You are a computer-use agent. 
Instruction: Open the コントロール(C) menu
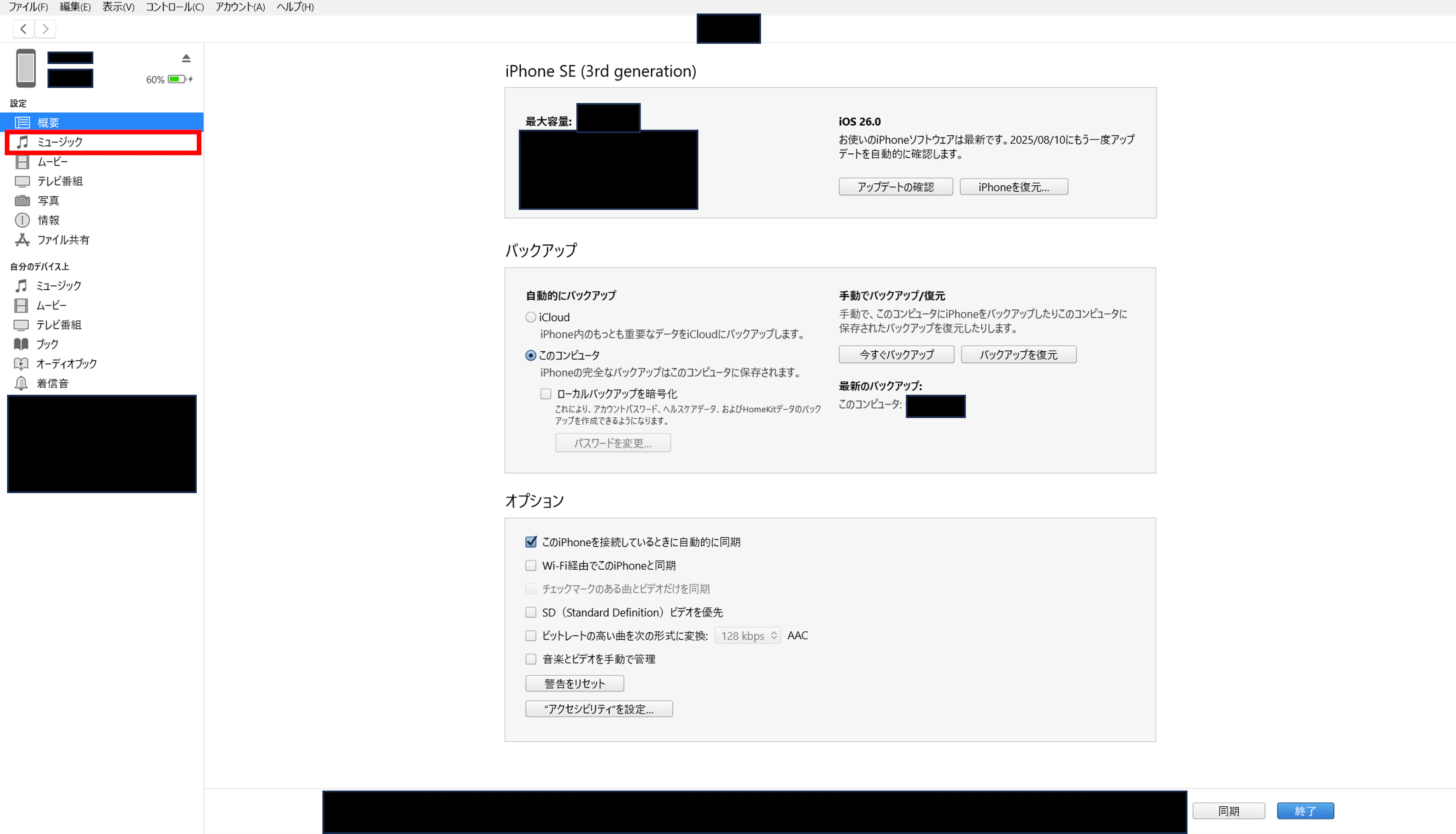[175, 7]
